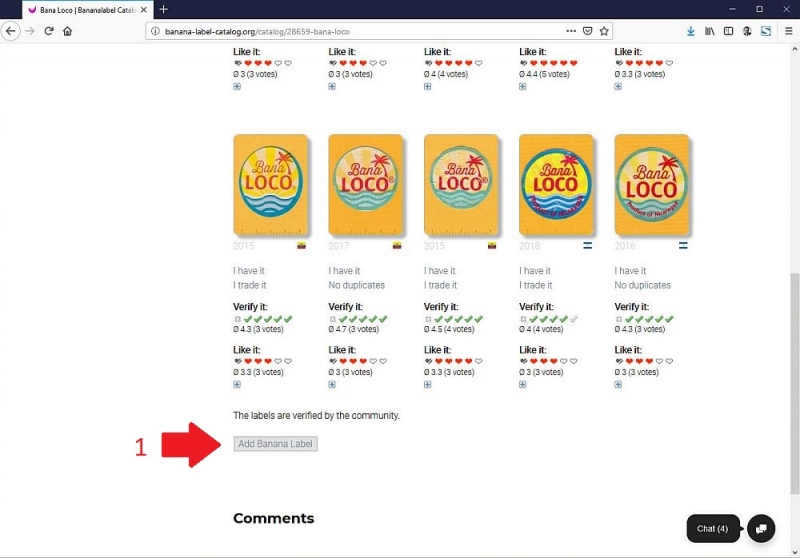Go to the browser home page icon
The height and width of the screenshot is (558, 800).
(x=68, y=31)
